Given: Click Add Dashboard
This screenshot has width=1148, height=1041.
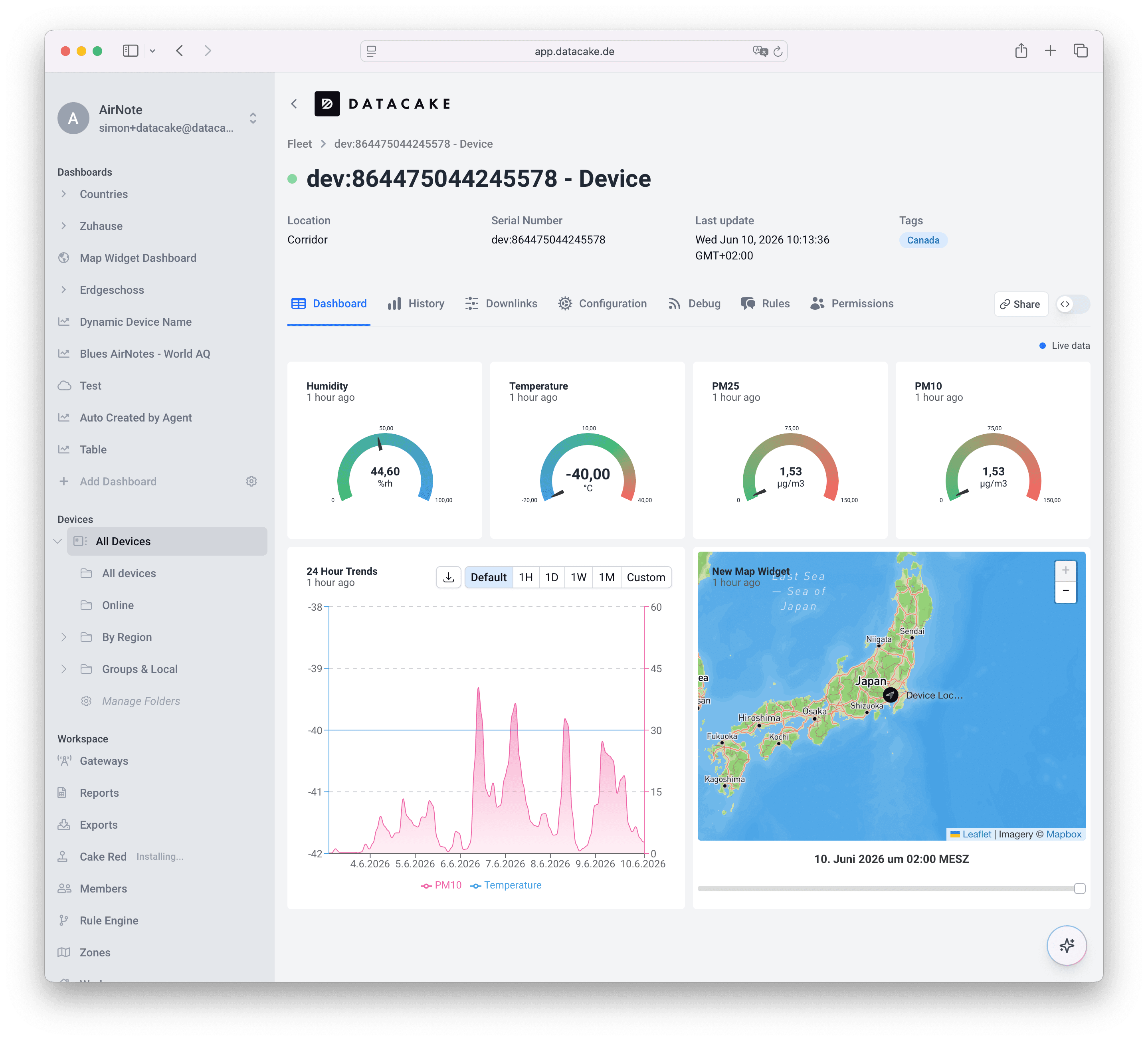Looking at the screenshot, I should [118, 481].
